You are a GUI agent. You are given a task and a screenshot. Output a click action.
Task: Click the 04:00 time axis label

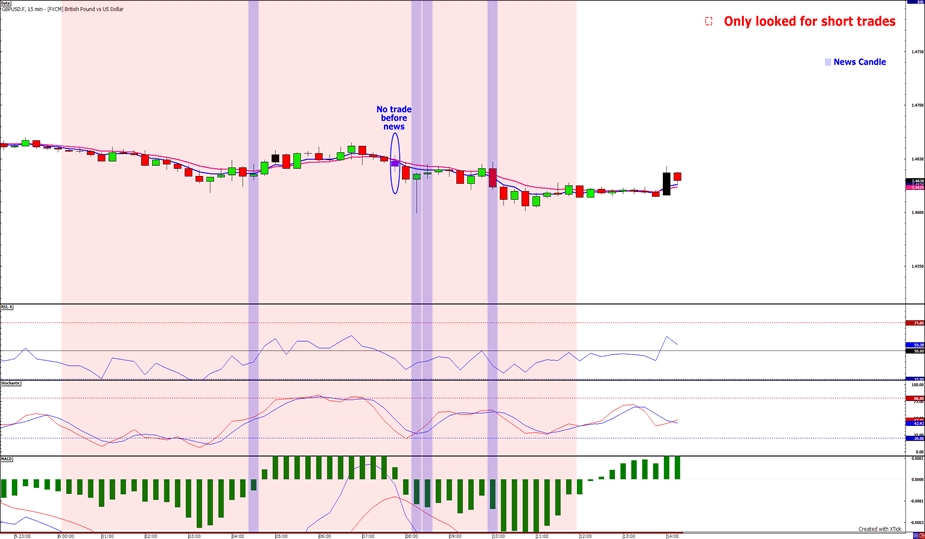(238, 536)
